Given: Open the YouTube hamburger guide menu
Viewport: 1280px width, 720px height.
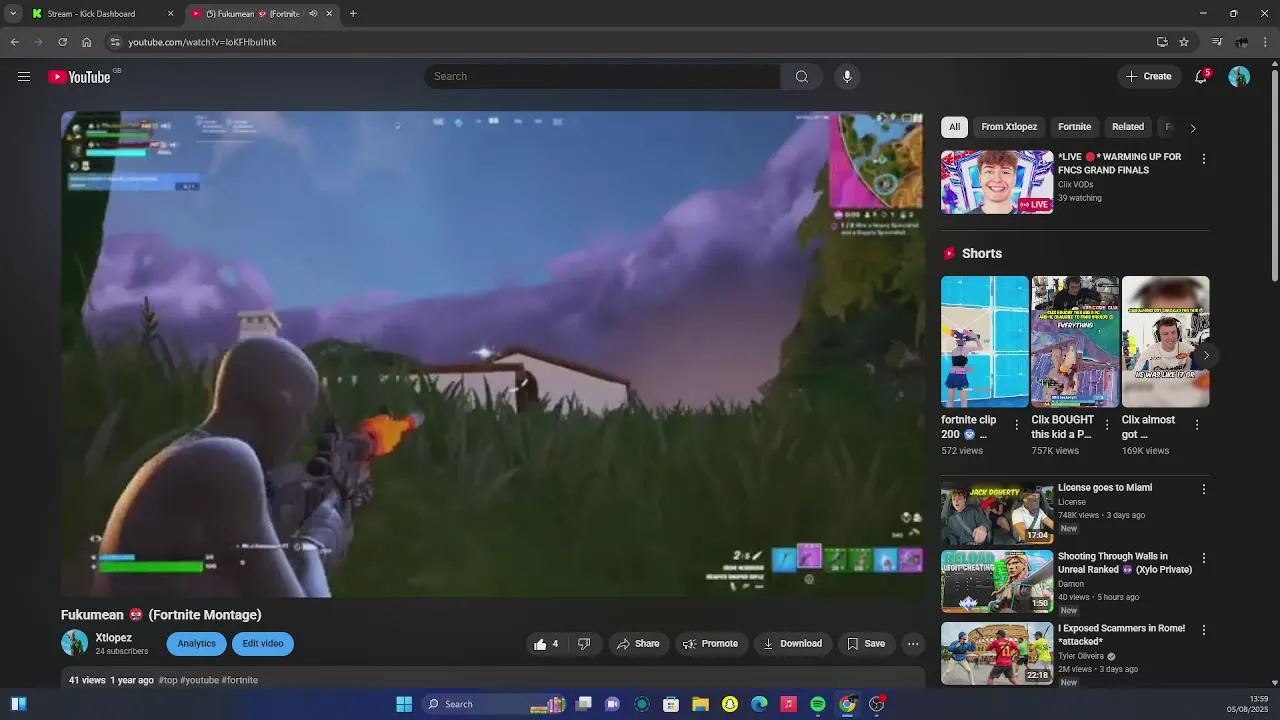Looking at the screenshot, I should click(x=24, y=77).
